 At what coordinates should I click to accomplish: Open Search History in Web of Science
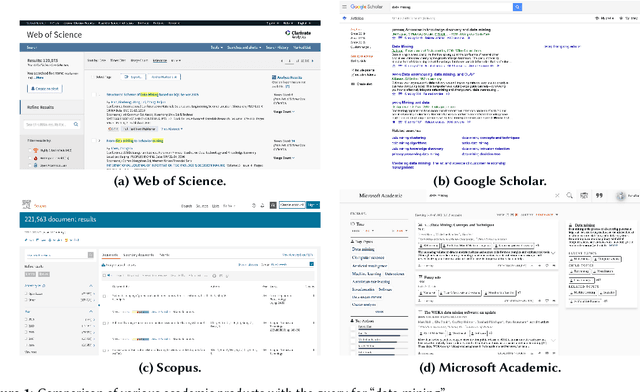pos(277,47)
